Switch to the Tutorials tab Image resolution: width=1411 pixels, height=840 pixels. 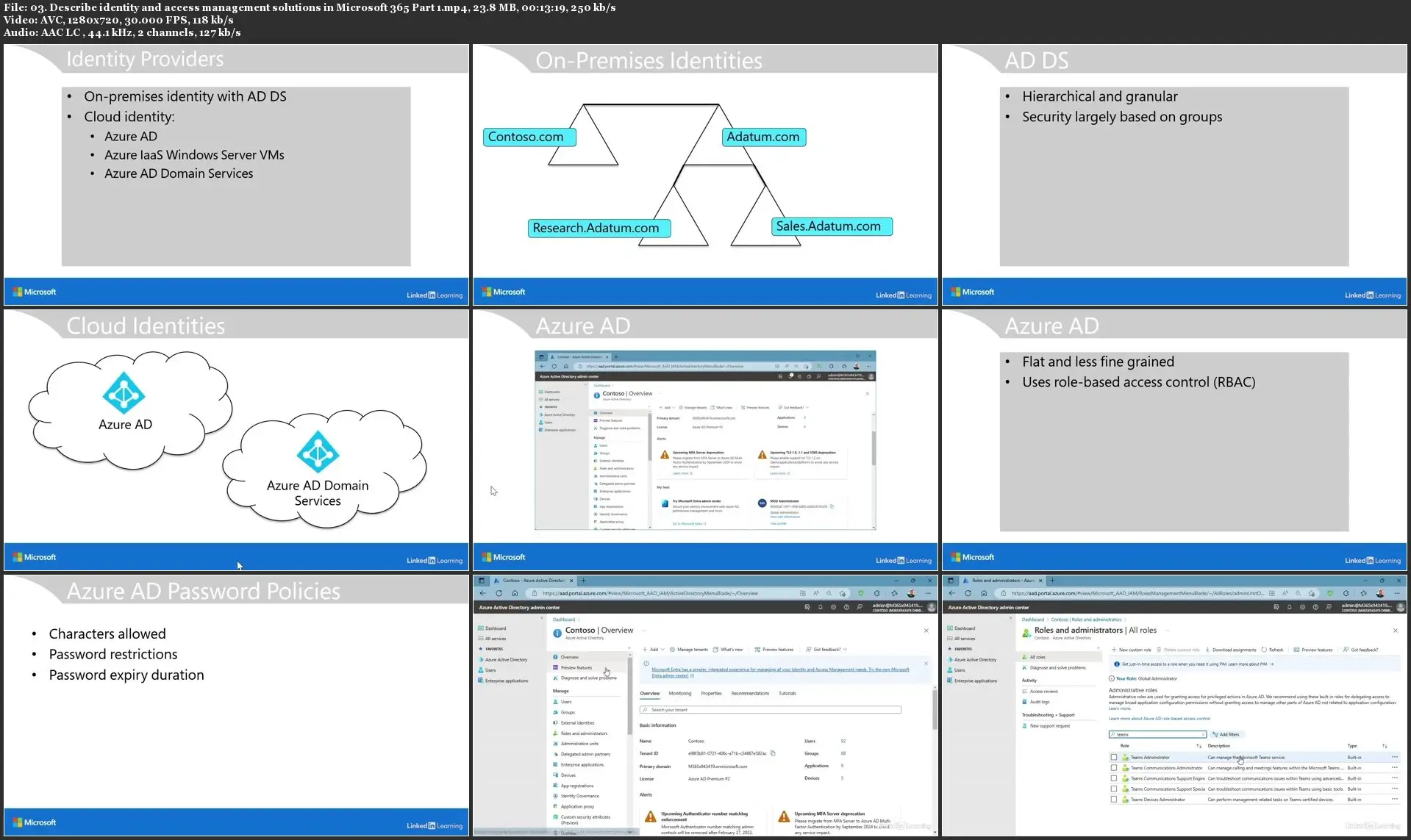(787, 693)
